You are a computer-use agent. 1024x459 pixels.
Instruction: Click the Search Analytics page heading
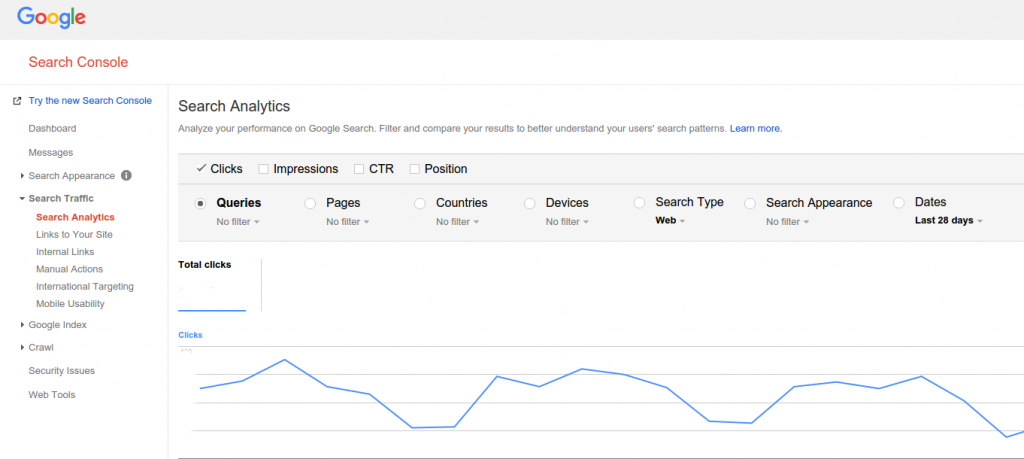point(234,106)
